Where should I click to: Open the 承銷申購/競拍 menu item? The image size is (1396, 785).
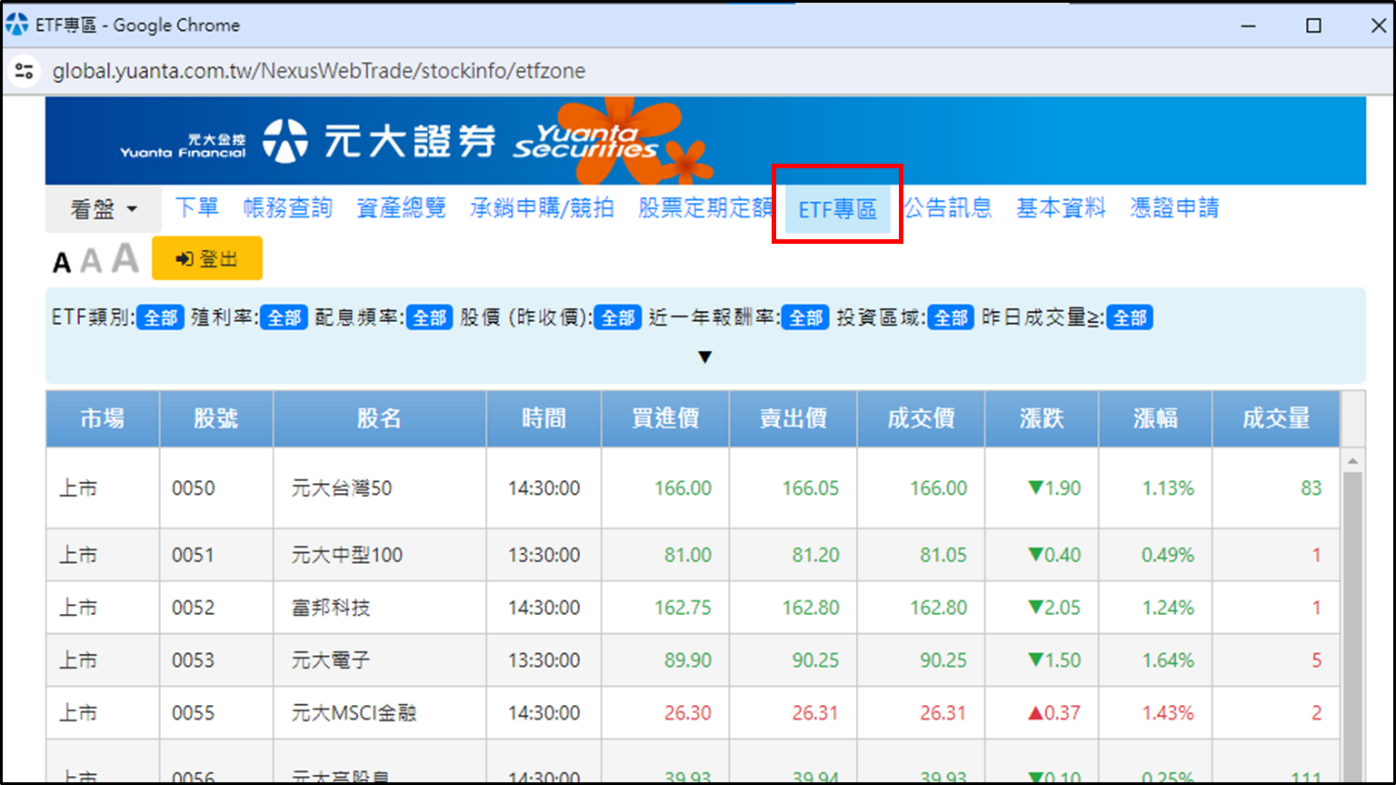pos(542,208)
